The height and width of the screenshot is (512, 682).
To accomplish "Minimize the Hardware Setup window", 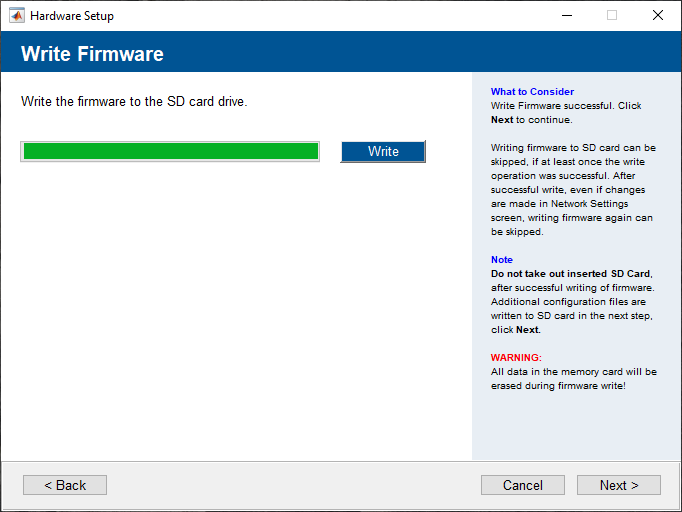I will [566, 16].
